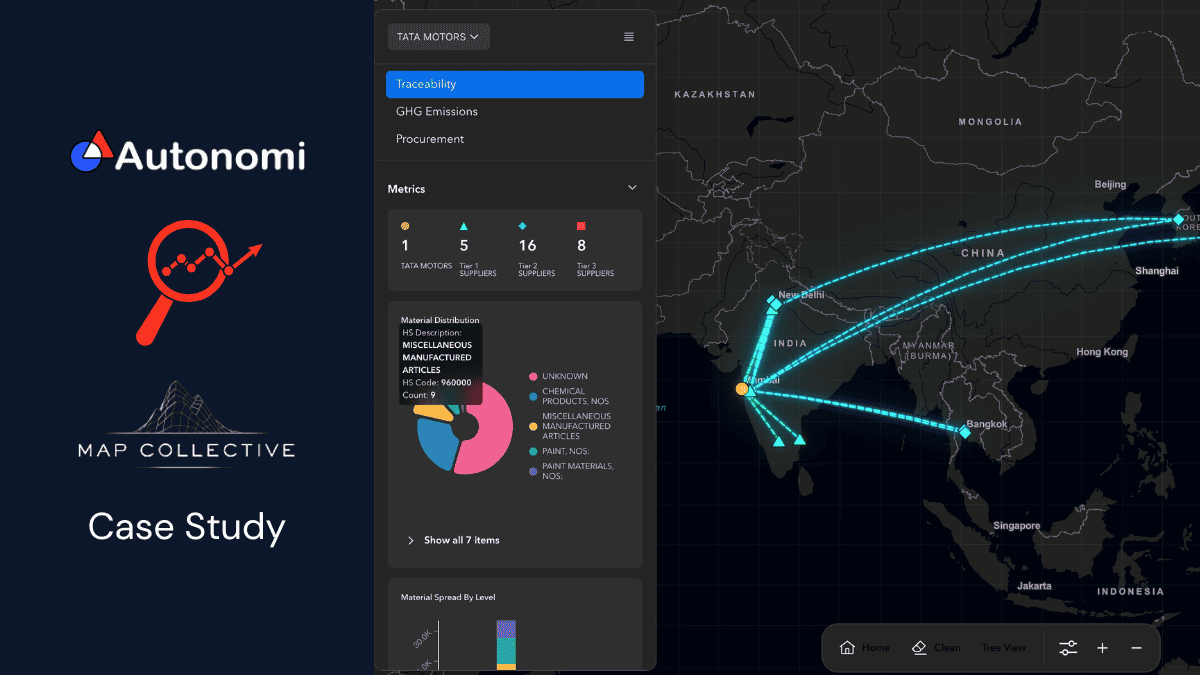Viewport: 1200px width, 675px height.
Task: Zoom in with the plus icon
Action: (1102, 648)
